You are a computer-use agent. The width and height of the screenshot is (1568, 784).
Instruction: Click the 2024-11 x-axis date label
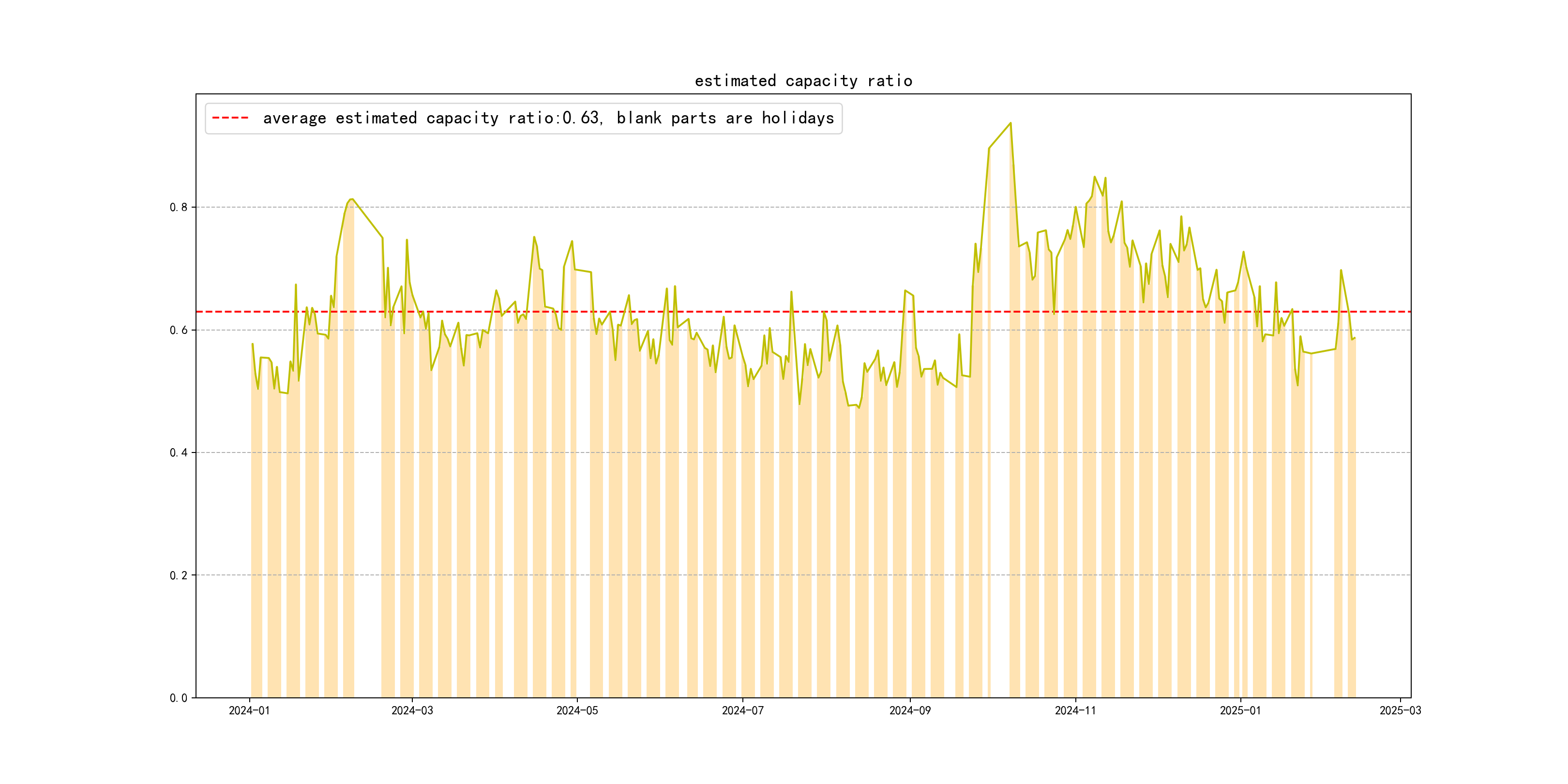1075,711
